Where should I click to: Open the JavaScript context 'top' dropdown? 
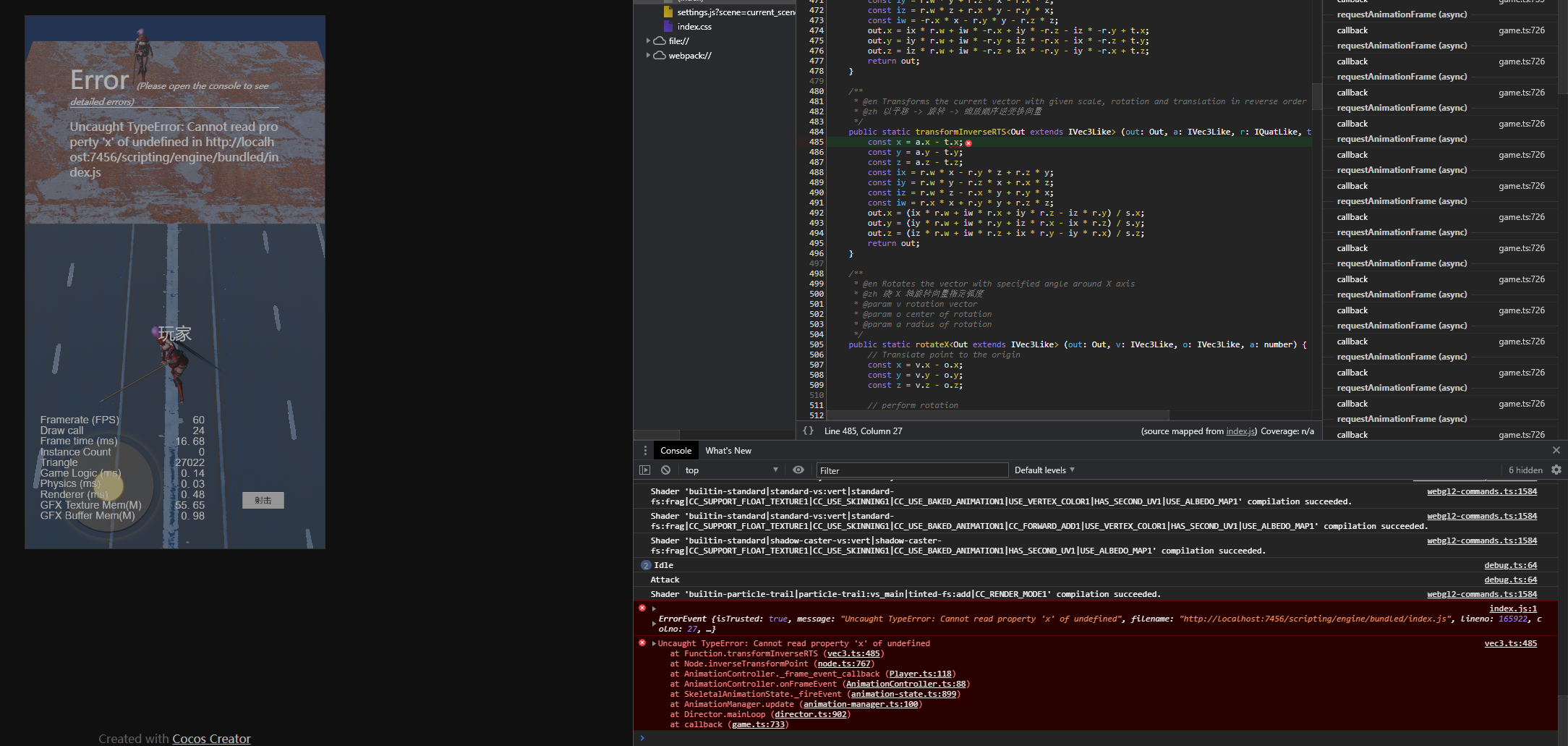(x=731, y=470)
